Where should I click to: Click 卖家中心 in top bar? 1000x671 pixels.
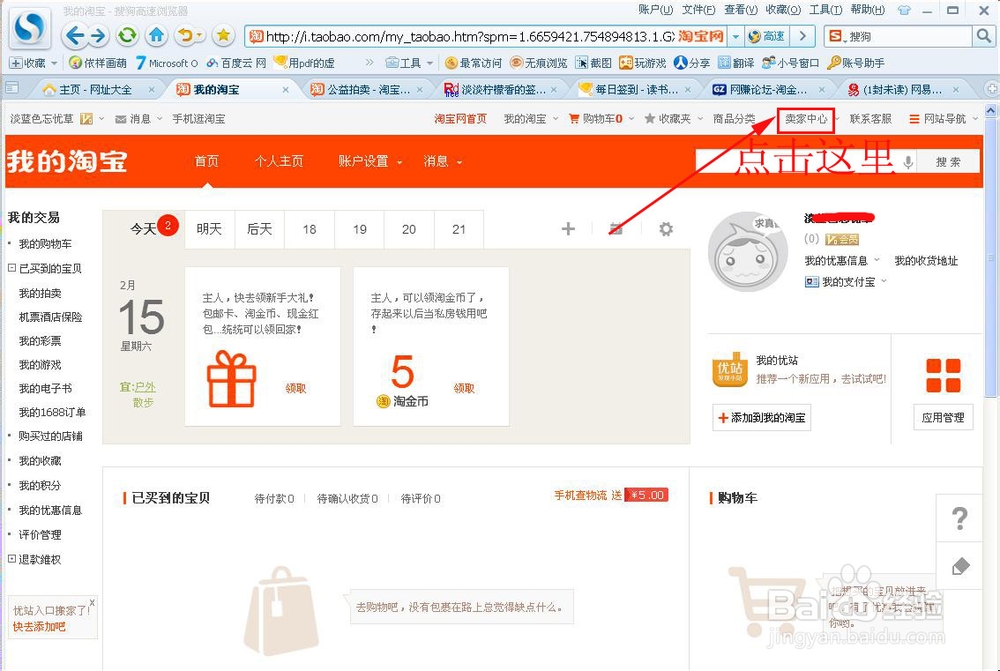[x=805, y=119]
